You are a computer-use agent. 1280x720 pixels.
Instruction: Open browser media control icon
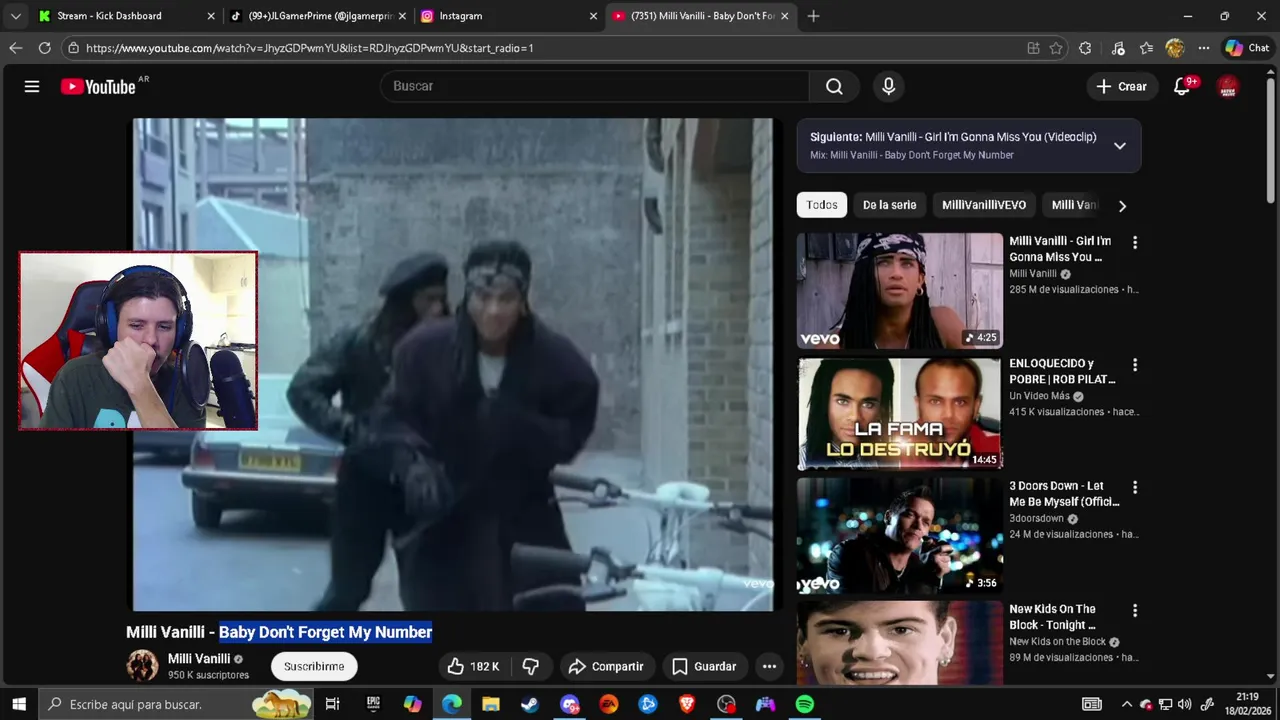(1118, 48)
